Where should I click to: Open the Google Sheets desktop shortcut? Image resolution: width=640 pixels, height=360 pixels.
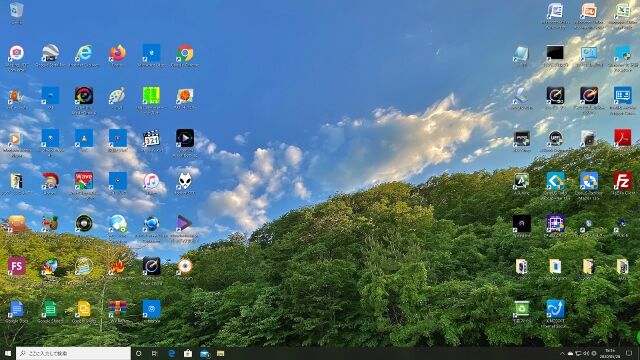tap(50, 309)
